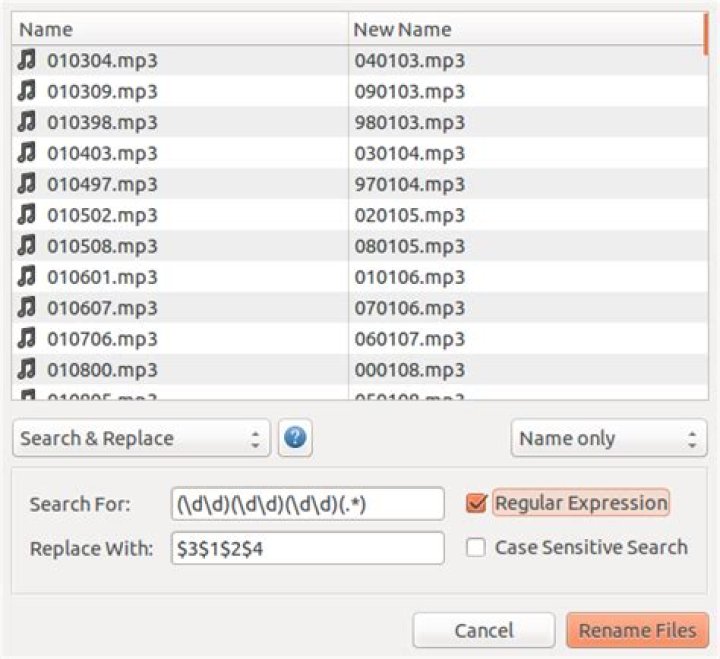Sort by the New Name column header
The image size is (720, 659).
[526, 29]
